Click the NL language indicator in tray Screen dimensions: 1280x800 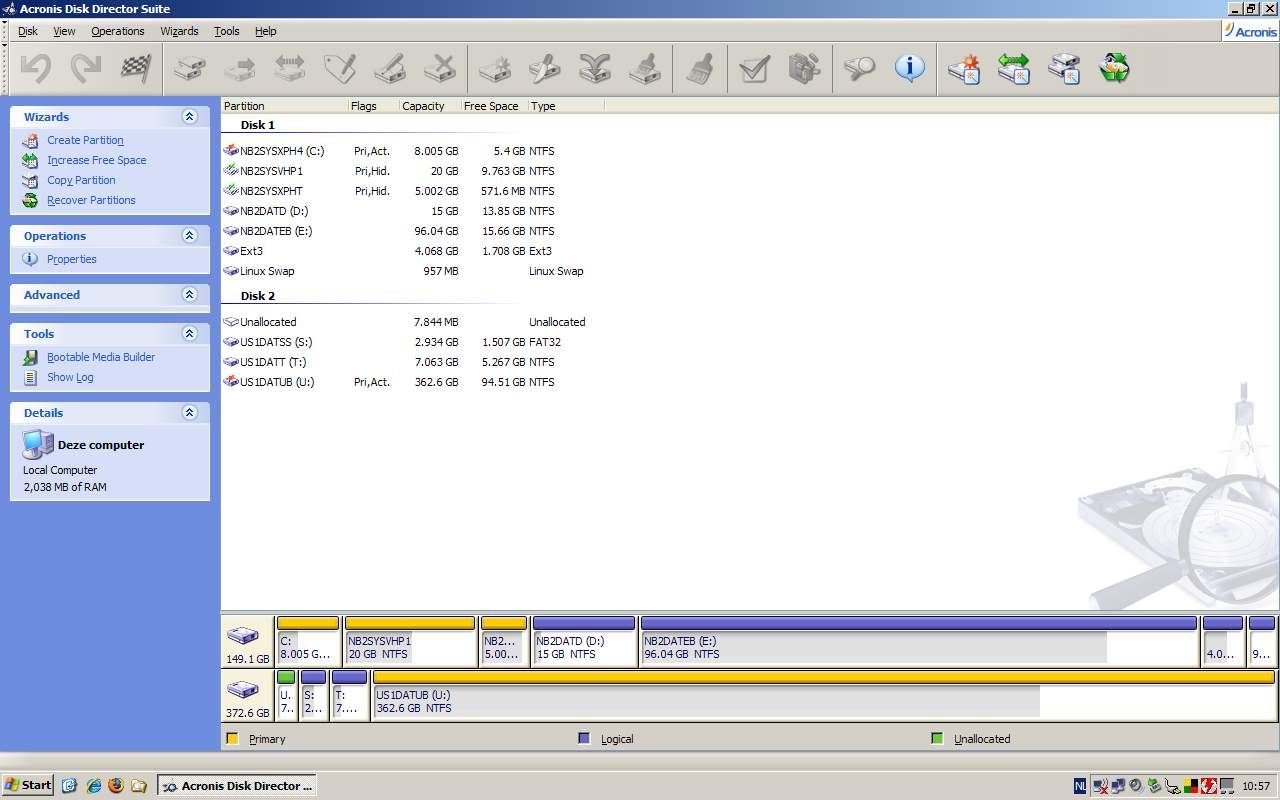click(x=1080, y=786)
